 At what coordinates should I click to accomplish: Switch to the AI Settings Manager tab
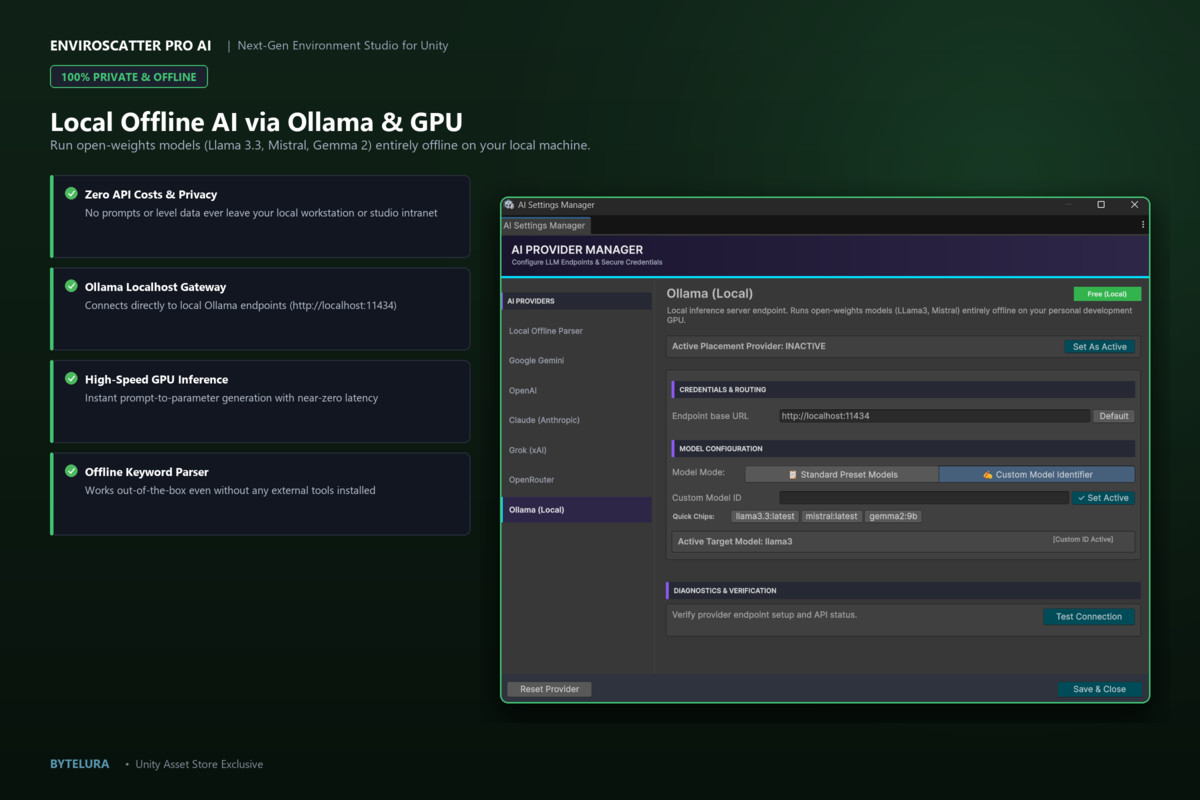coord(546,226)
